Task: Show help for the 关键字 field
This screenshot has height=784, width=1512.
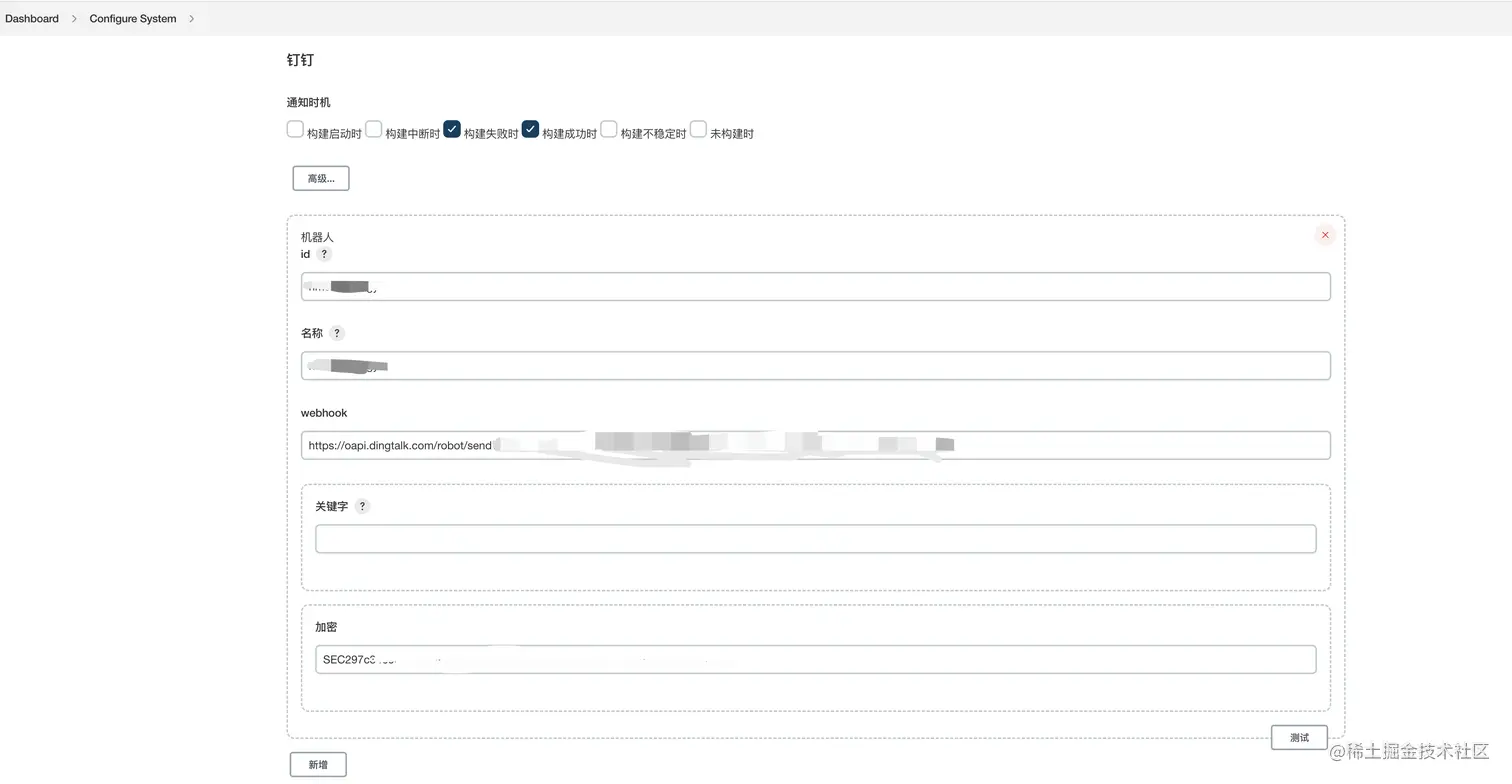Action: pos(362,506)
